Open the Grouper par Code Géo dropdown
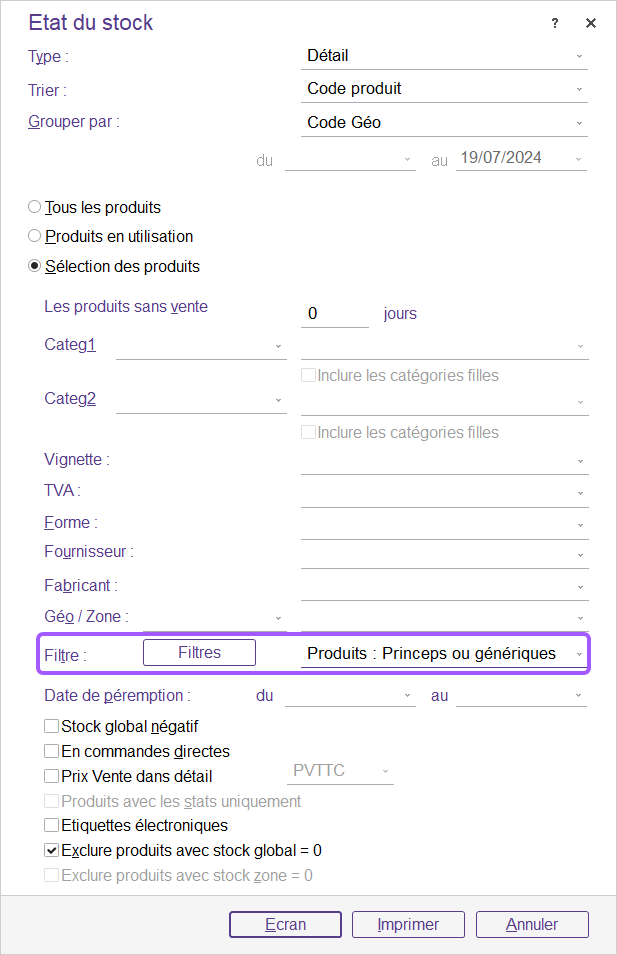 click(x=445, y=123)
